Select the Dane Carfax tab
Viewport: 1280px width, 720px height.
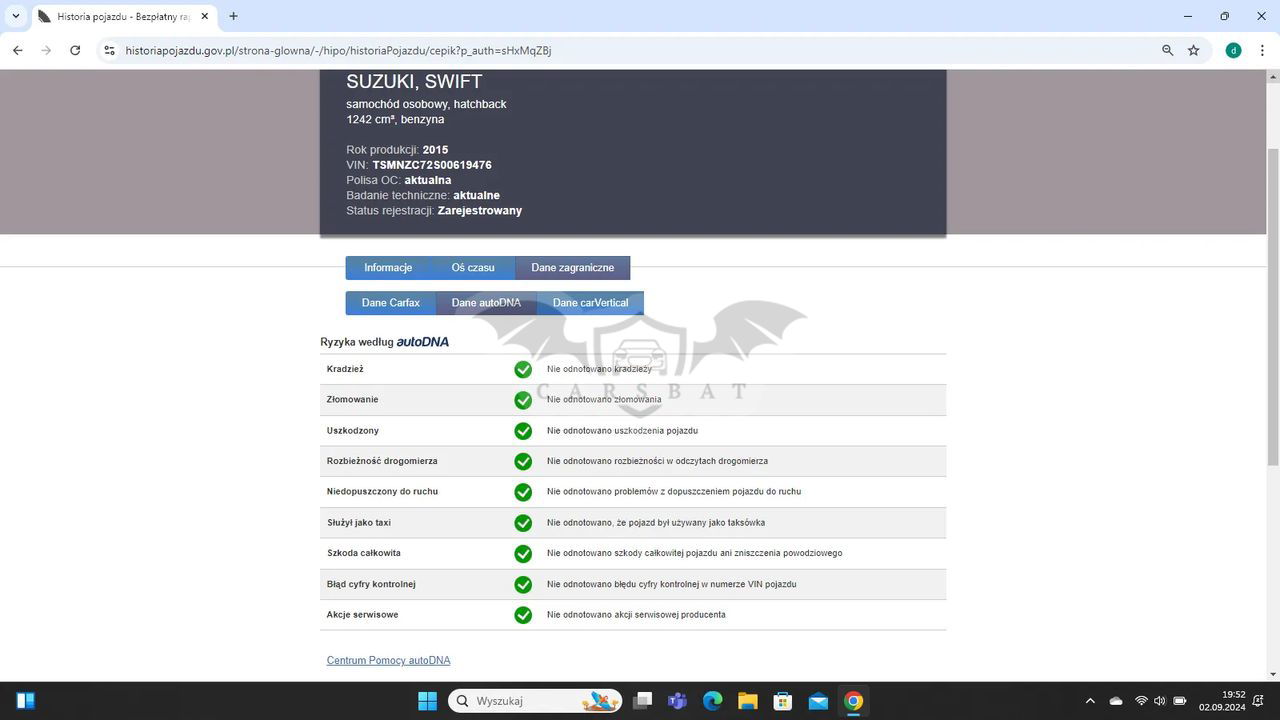(x=390, y=303)
